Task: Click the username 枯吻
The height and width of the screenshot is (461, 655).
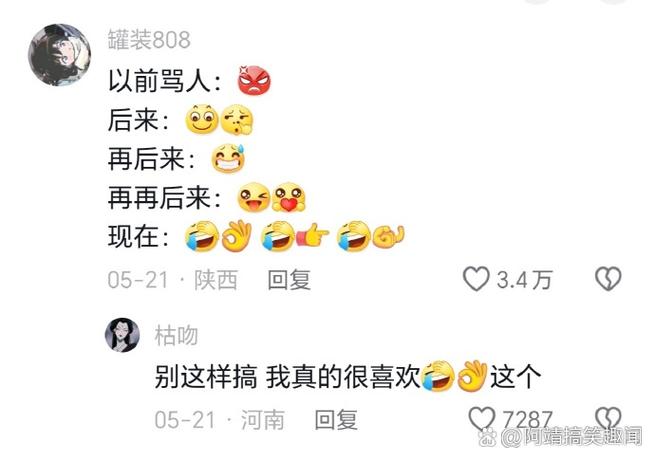Action: 176,335
